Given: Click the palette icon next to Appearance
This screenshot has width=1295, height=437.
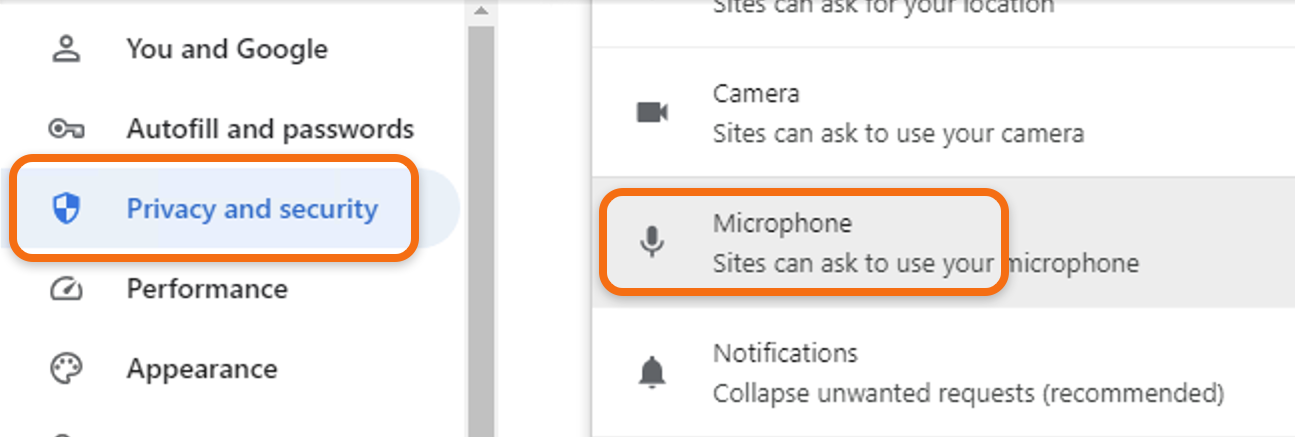Looking at the screenshot, I should [x=66, y=369].
